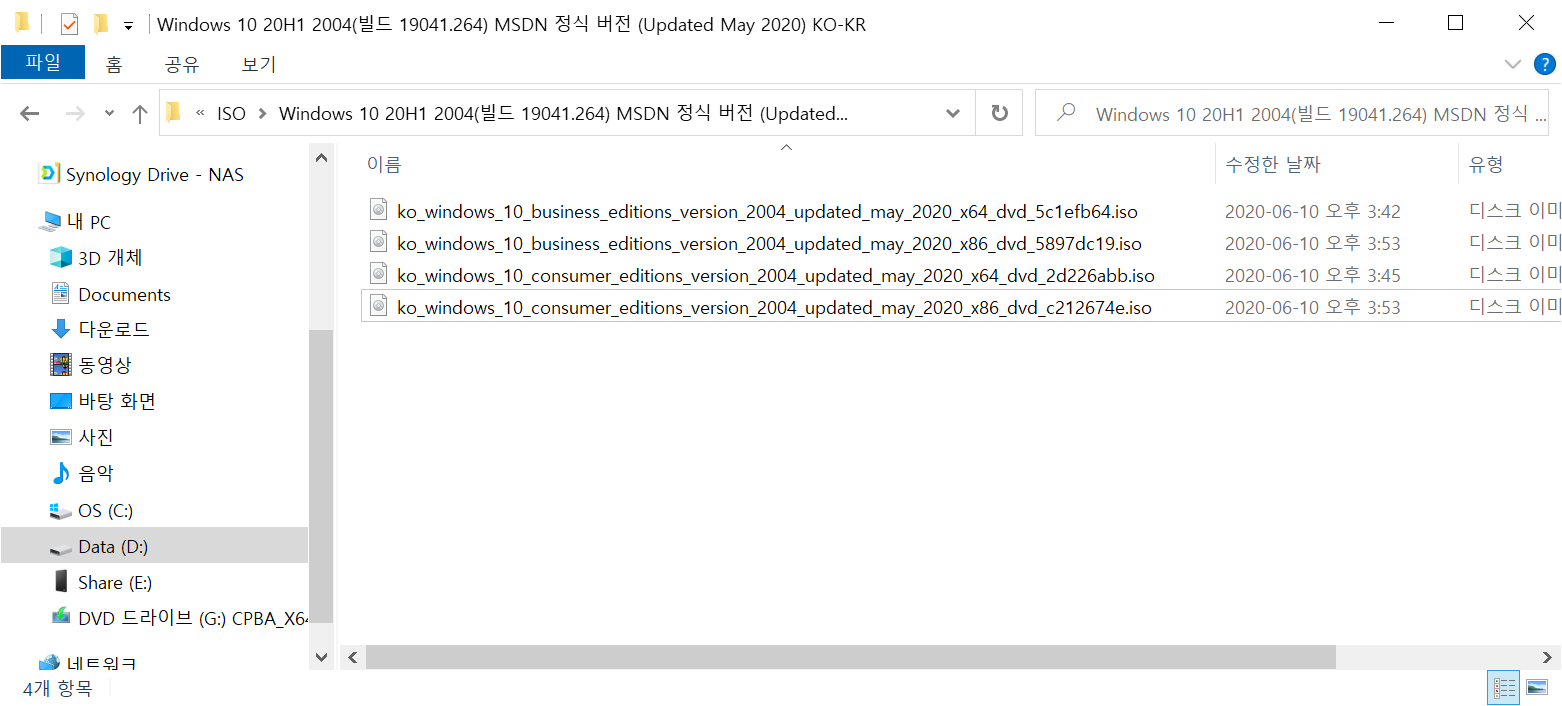1562x706 pixels.
Task: Go up one folder level
Action: 140,113
